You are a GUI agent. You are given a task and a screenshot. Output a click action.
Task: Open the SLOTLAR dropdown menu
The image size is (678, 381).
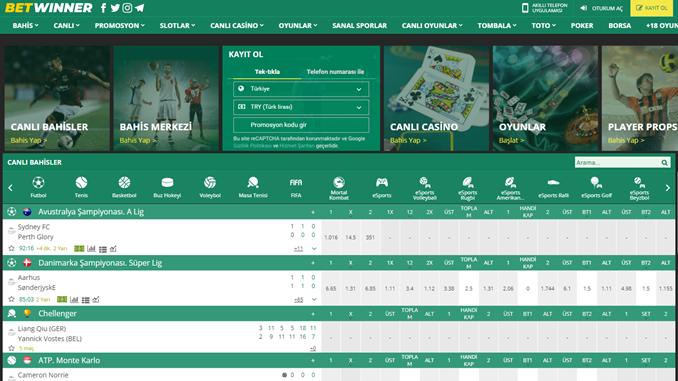(177, 26)
